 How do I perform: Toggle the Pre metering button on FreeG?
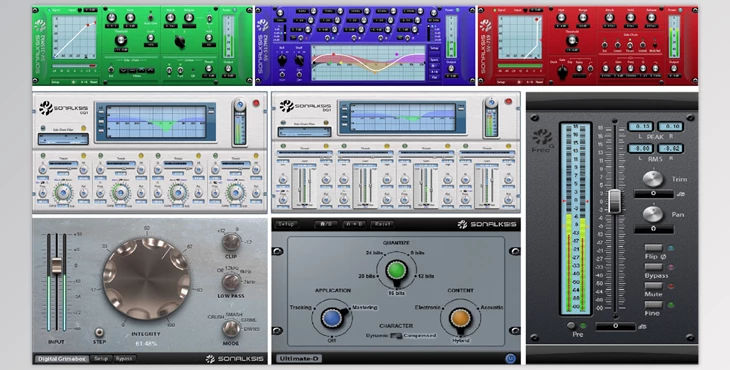[x=571, y=325]
